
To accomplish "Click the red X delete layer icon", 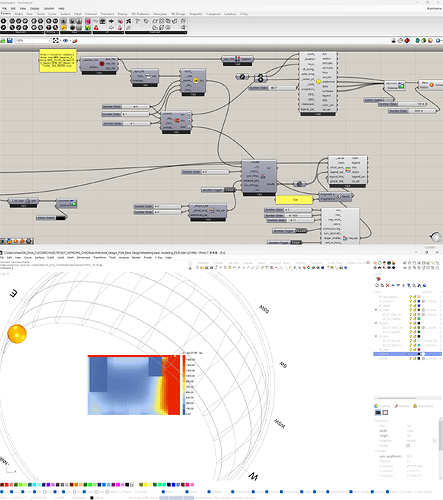I will (387, 285).
